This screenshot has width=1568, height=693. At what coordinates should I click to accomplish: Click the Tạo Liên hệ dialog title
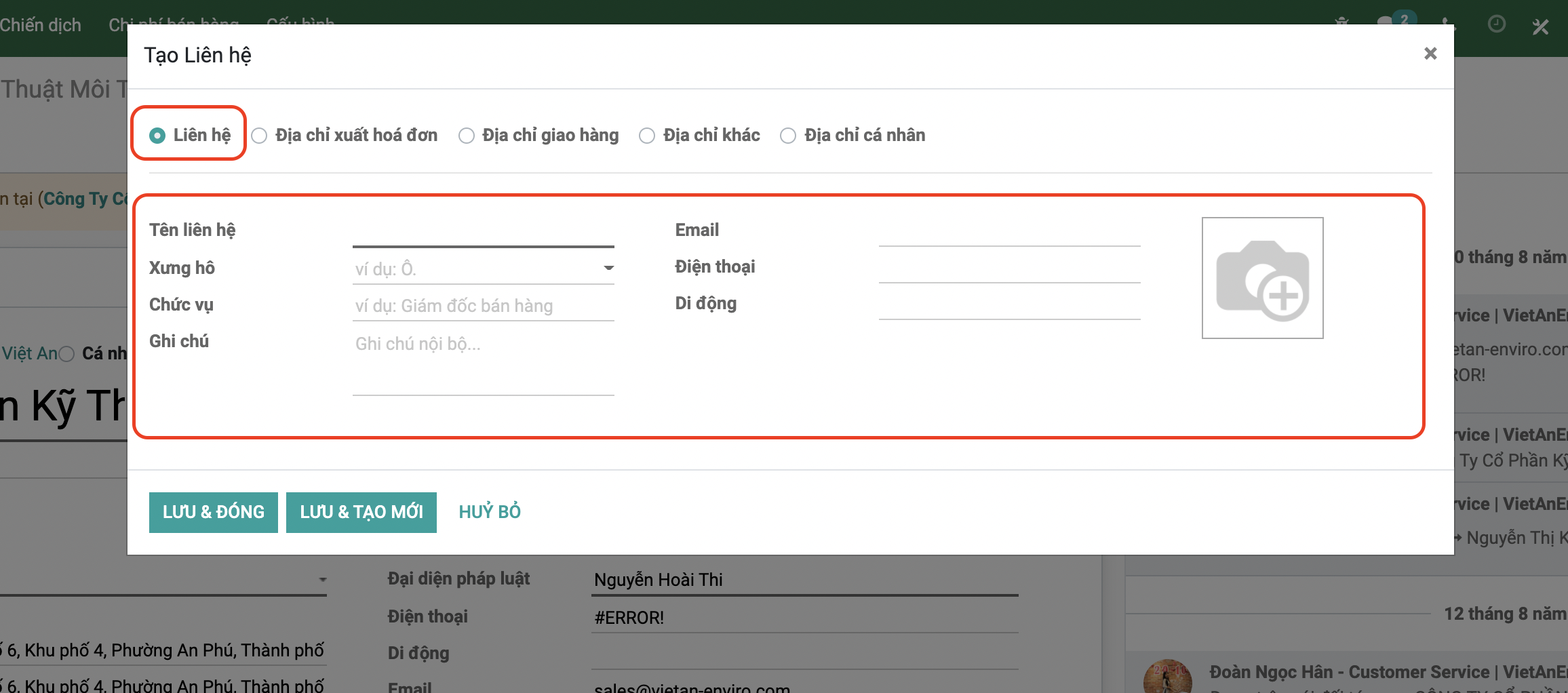pyautogui.click(x=197, y=55)
